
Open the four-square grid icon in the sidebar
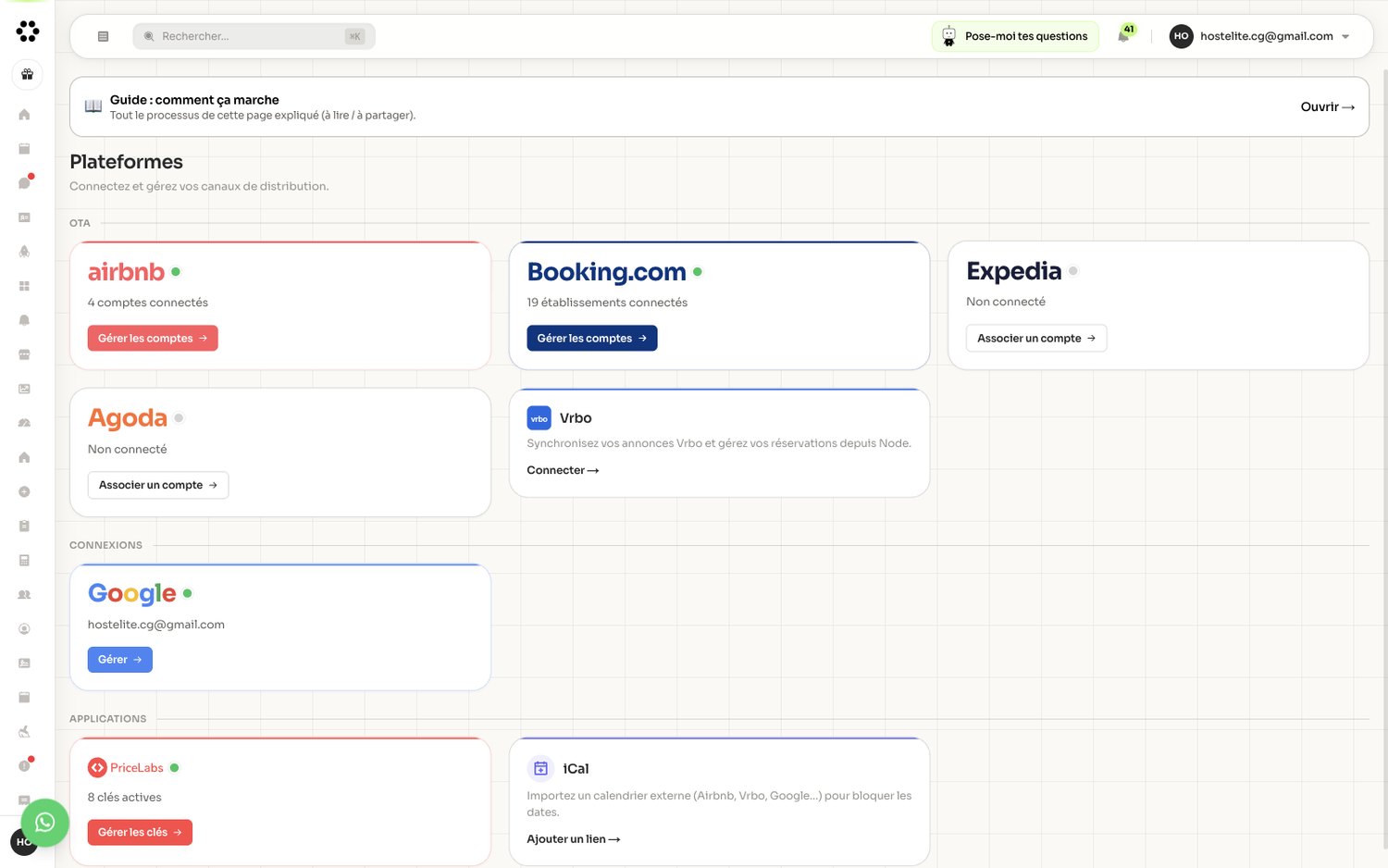pos(24,286)
